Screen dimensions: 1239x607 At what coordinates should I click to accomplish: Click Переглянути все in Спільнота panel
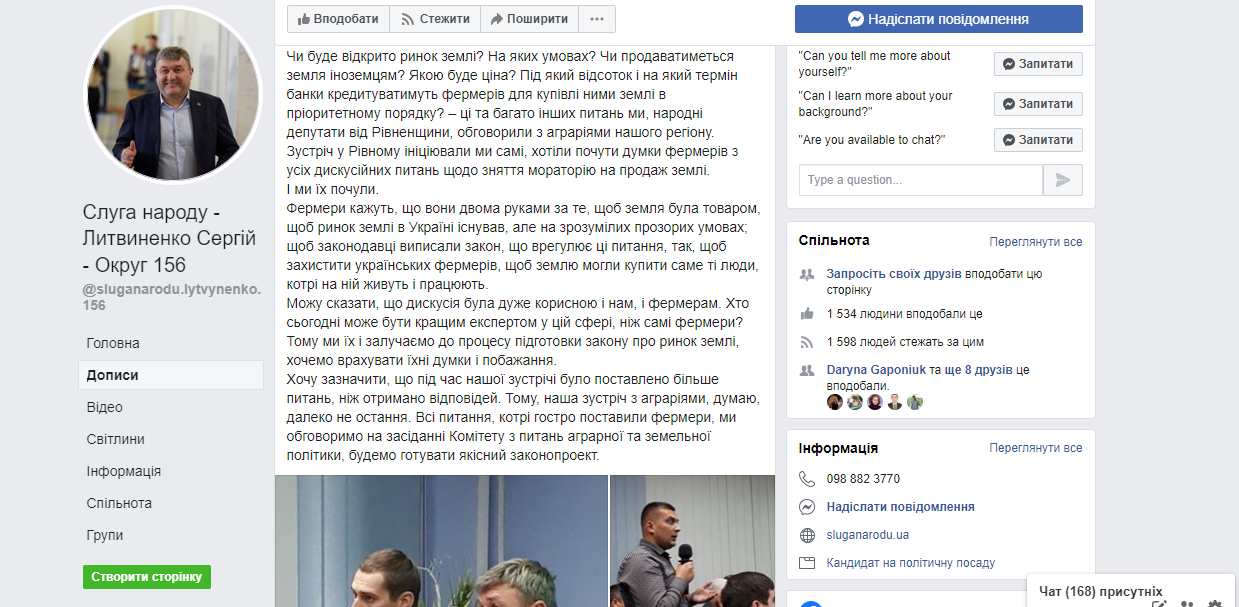pyautogui.click(x=1036, y=242)
